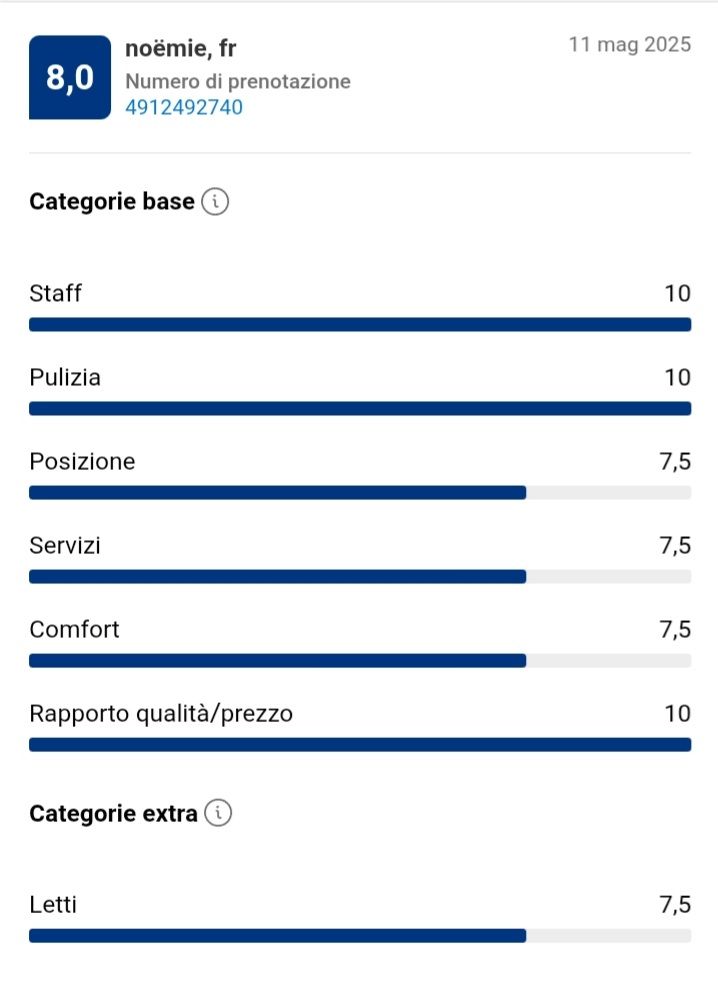
Task: Click the Posizione rating bar
Action: [360, 492]
